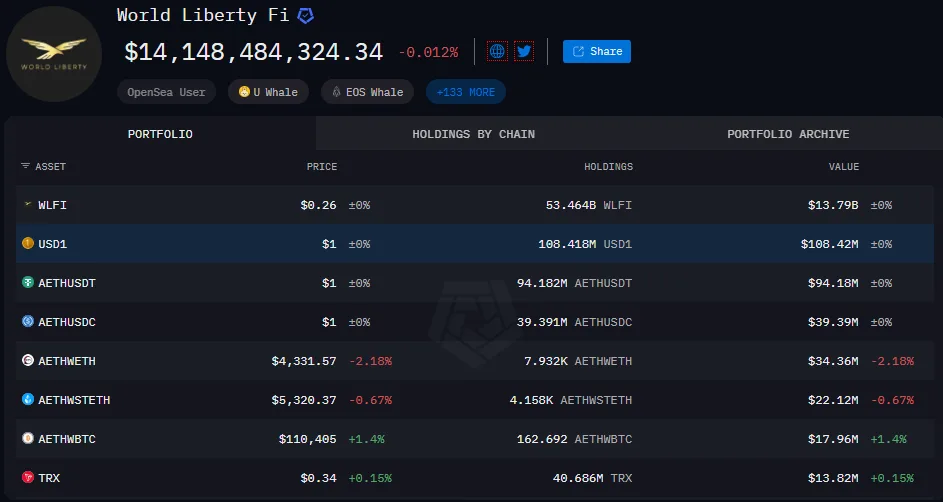Open the AETHWBTC asset link
This screenshot has height=502, width=943.
[67, 439]
